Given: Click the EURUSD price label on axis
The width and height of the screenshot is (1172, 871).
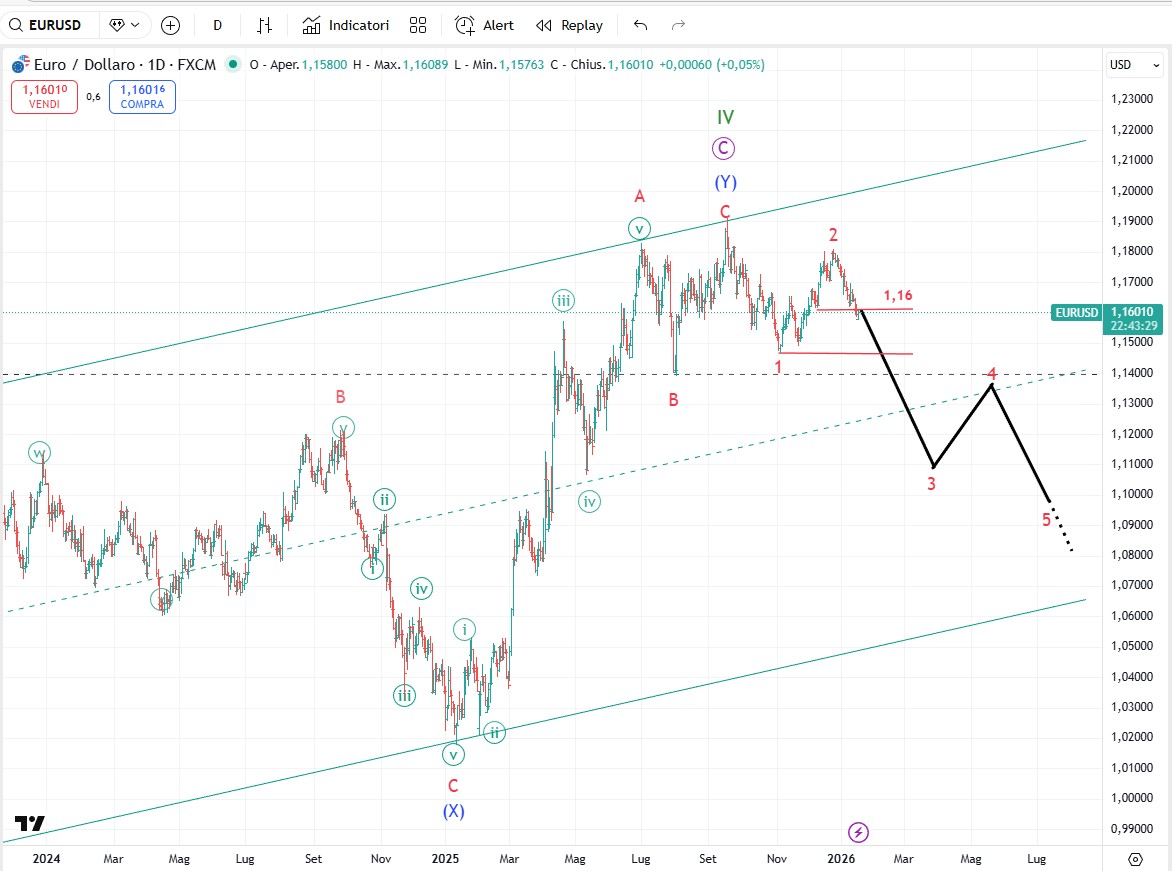Looking at the screenshot, I should click(1076, 313).
